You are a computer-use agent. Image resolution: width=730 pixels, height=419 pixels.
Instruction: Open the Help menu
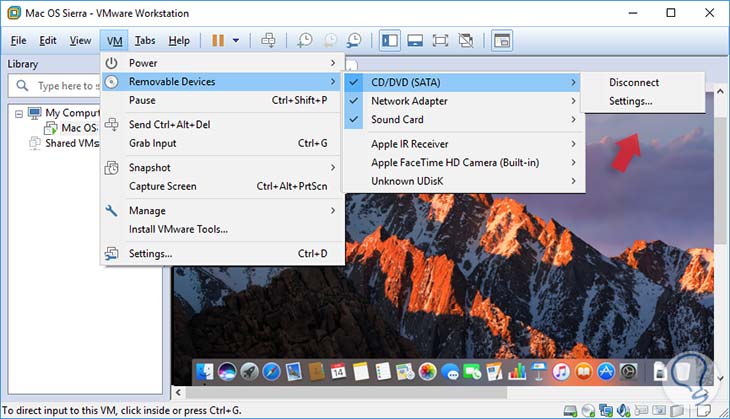point(179,41)
